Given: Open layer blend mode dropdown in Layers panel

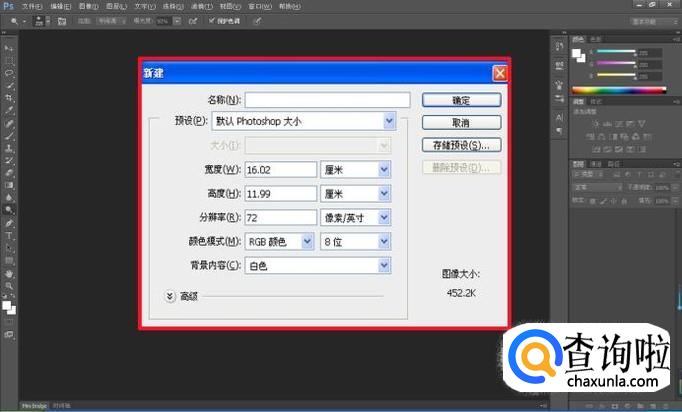Looking at the screenshot, I should 597,188.
